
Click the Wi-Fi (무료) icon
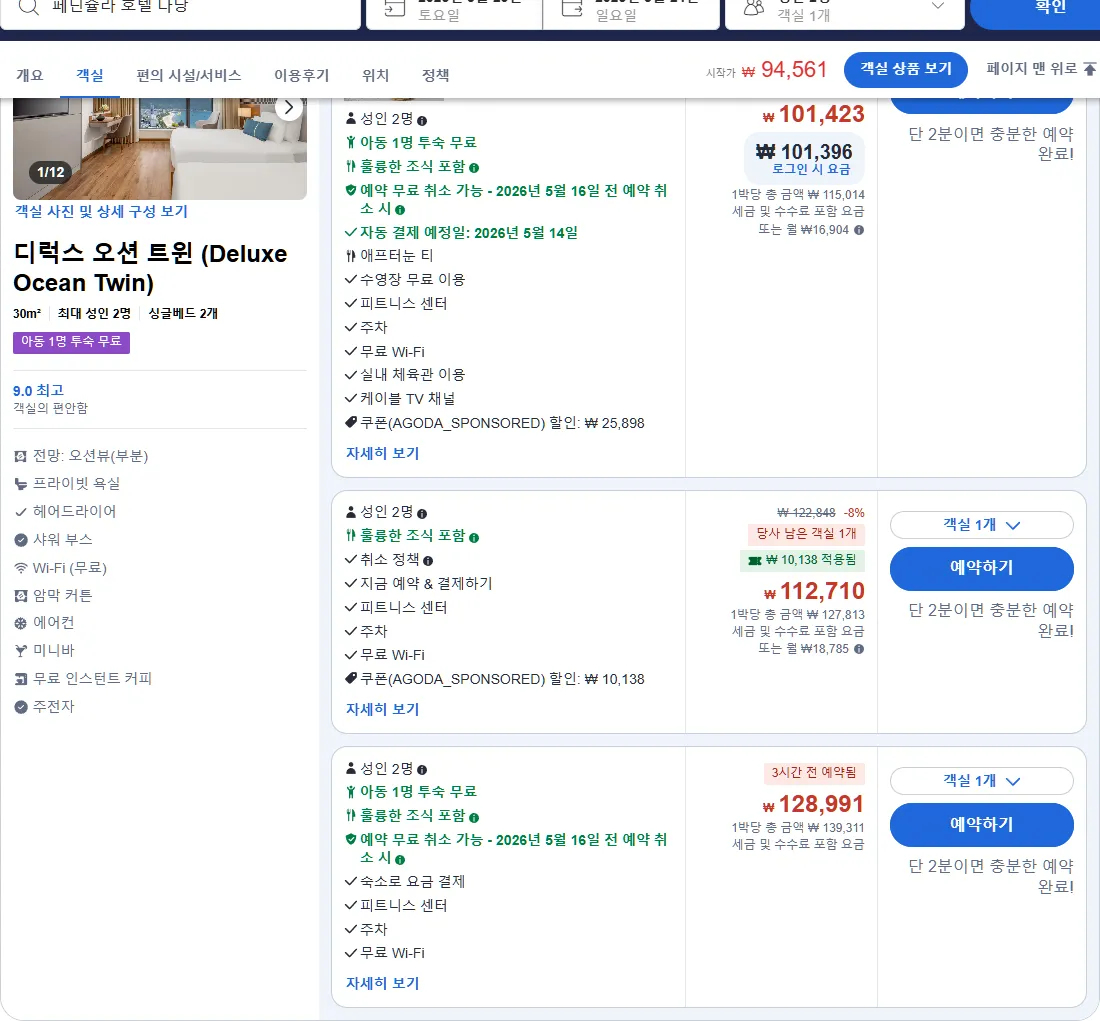click(x=20, y=568)
